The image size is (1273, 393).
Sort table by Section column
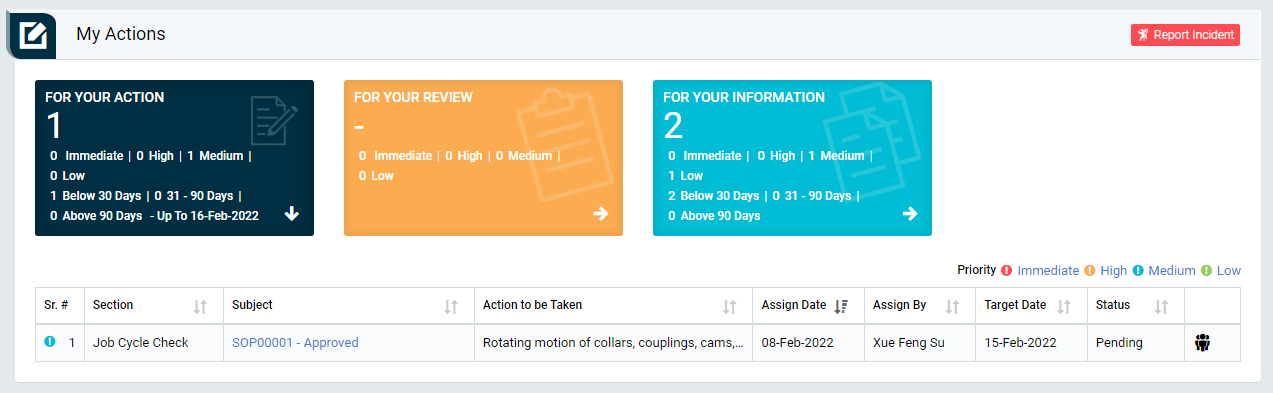click(x=200, y=306)
